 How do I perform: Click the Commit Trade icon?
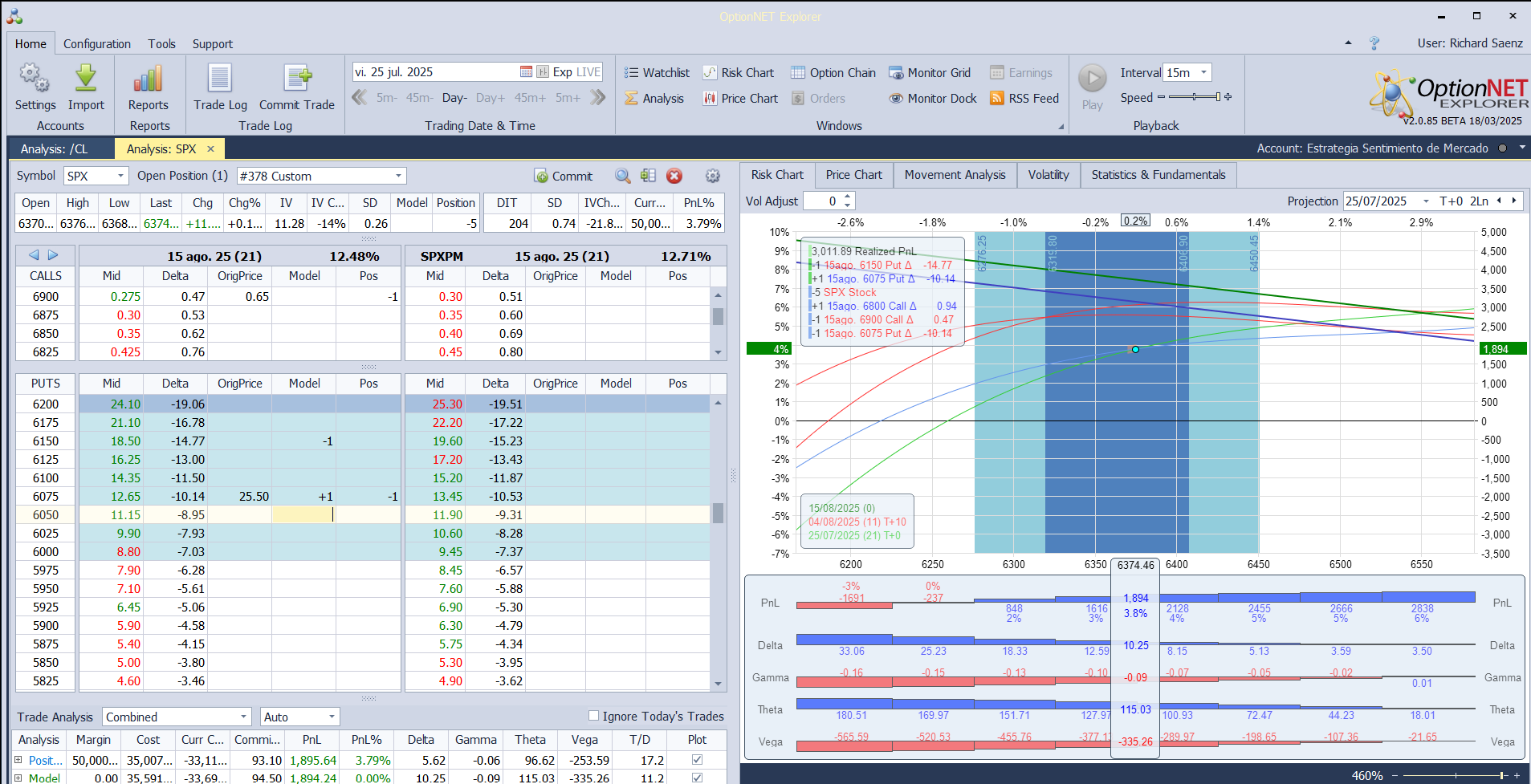point(296,79)
